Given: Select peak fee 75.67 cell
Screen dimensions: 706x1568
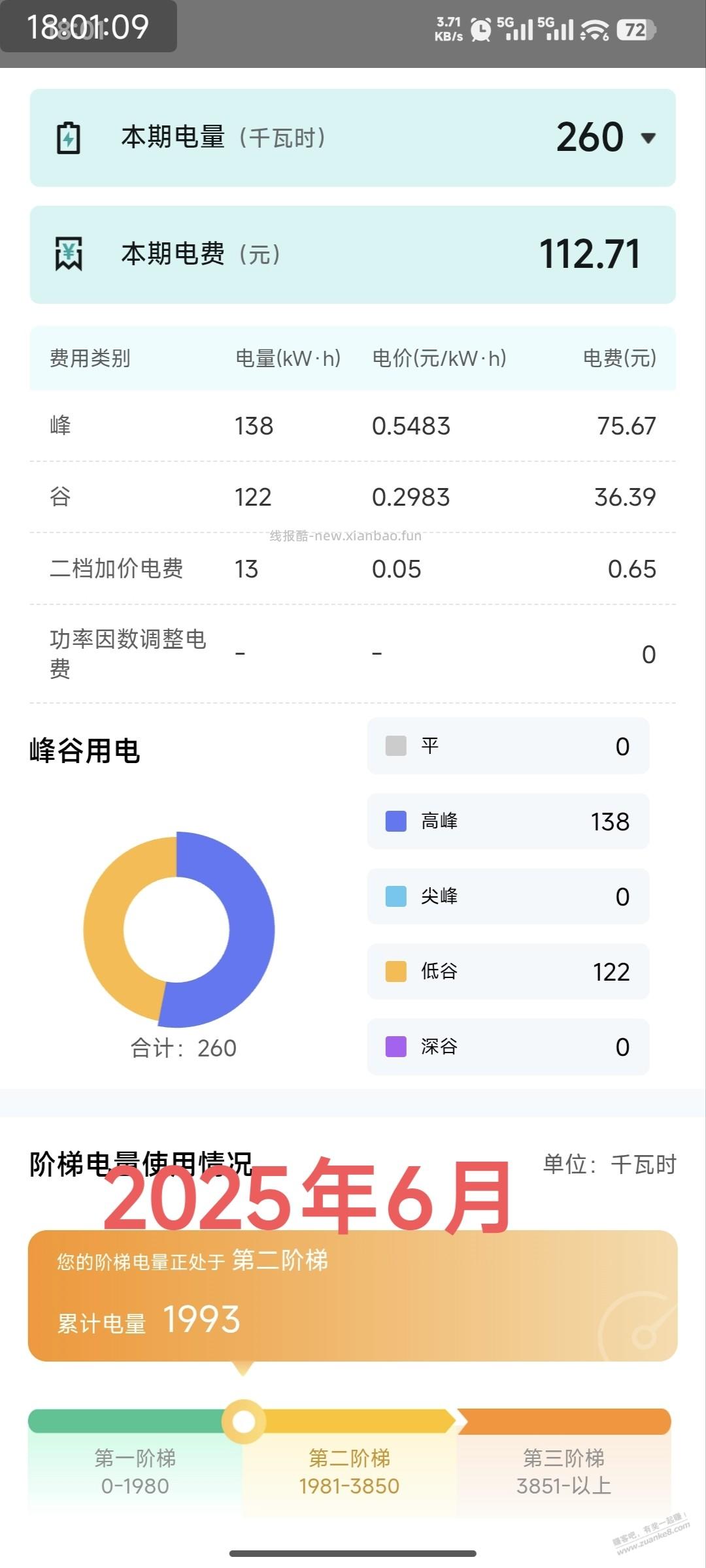Looking at the screenshot, I should [626, 426].
